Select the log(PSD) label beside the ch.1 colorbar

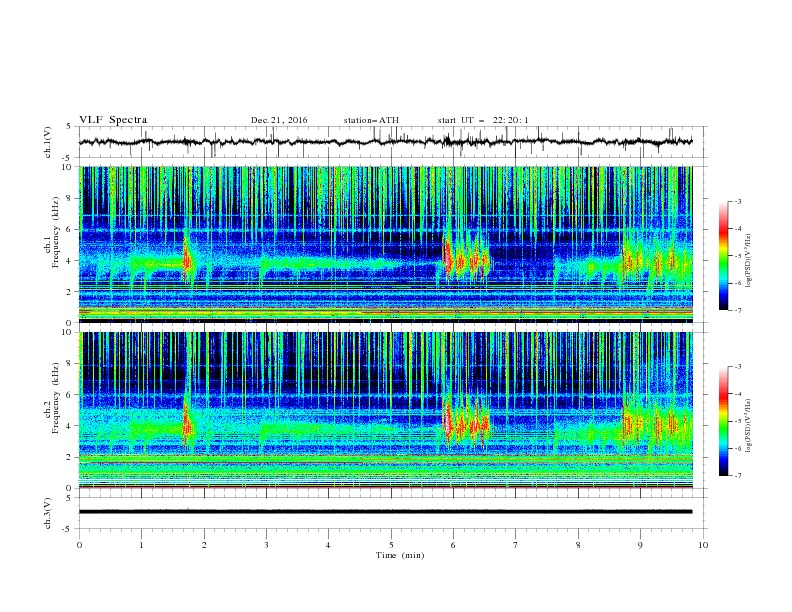click(749, 261)
